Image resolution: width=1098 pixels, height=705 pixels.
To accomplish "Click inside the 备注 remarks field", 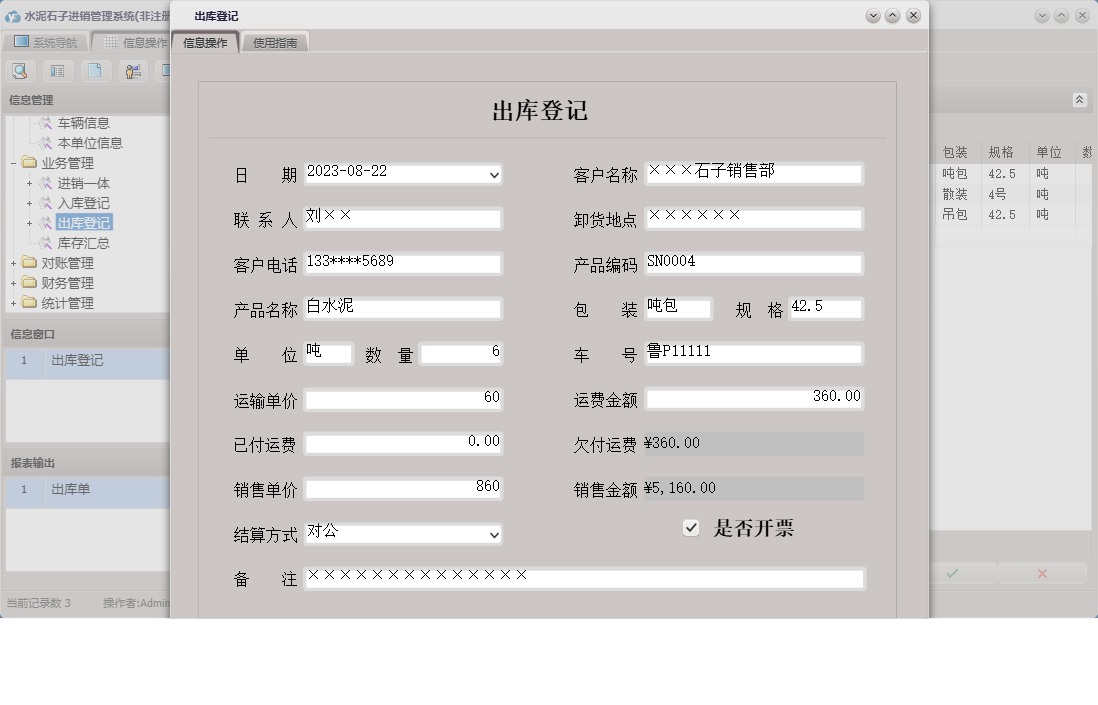I will point(585,576).
